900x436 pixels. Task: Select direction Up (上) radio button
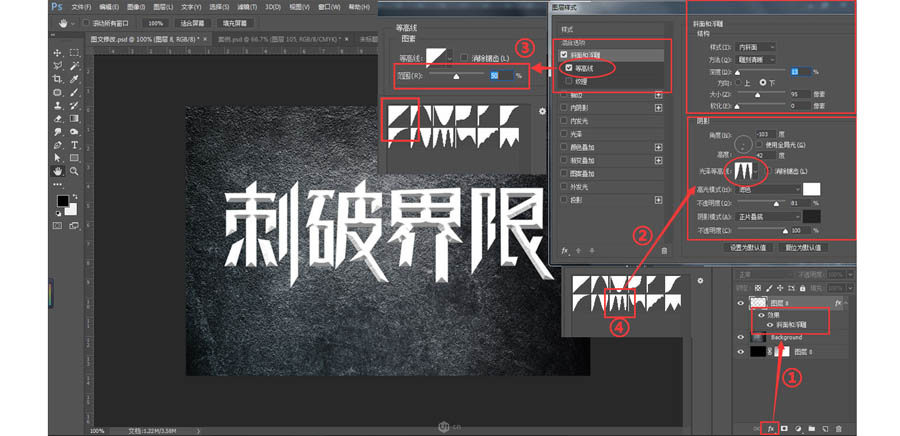point(739,83)
